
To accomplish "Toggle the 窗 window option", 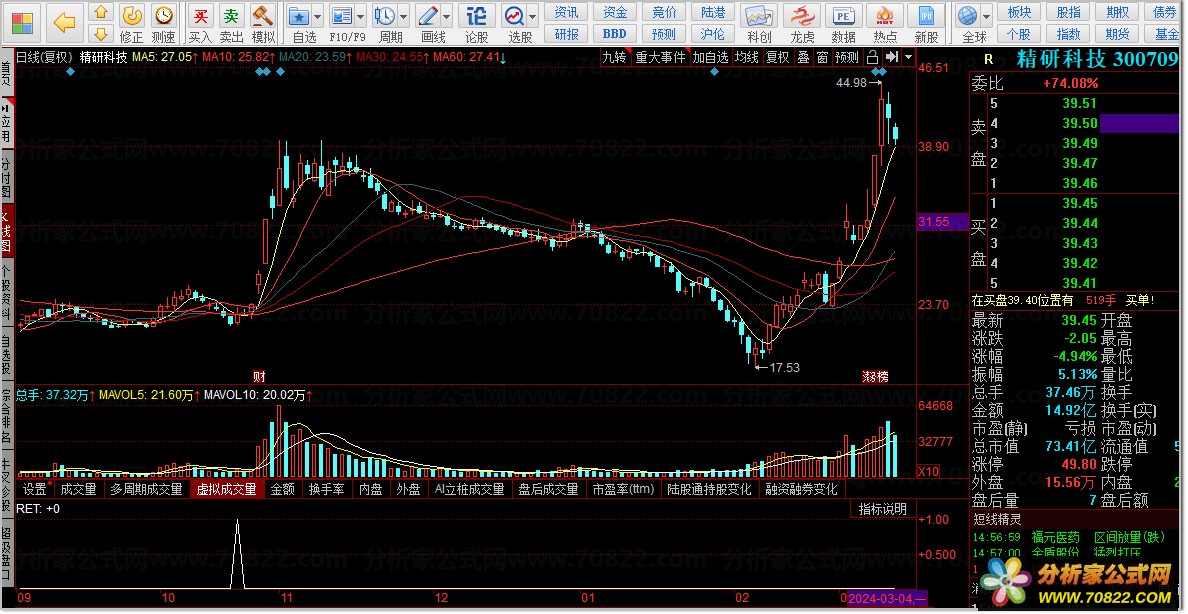I will pos(822,57).
